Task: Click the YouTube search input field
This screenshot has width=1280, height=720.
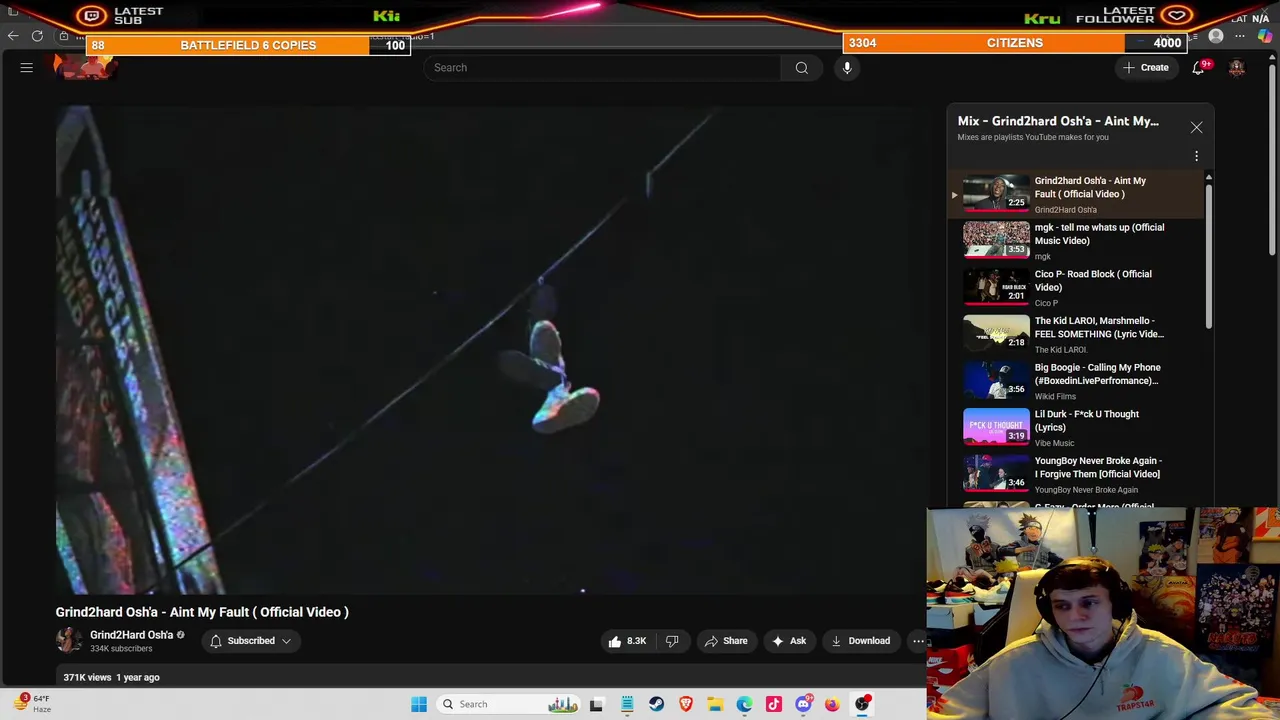Action: point(602,68)
